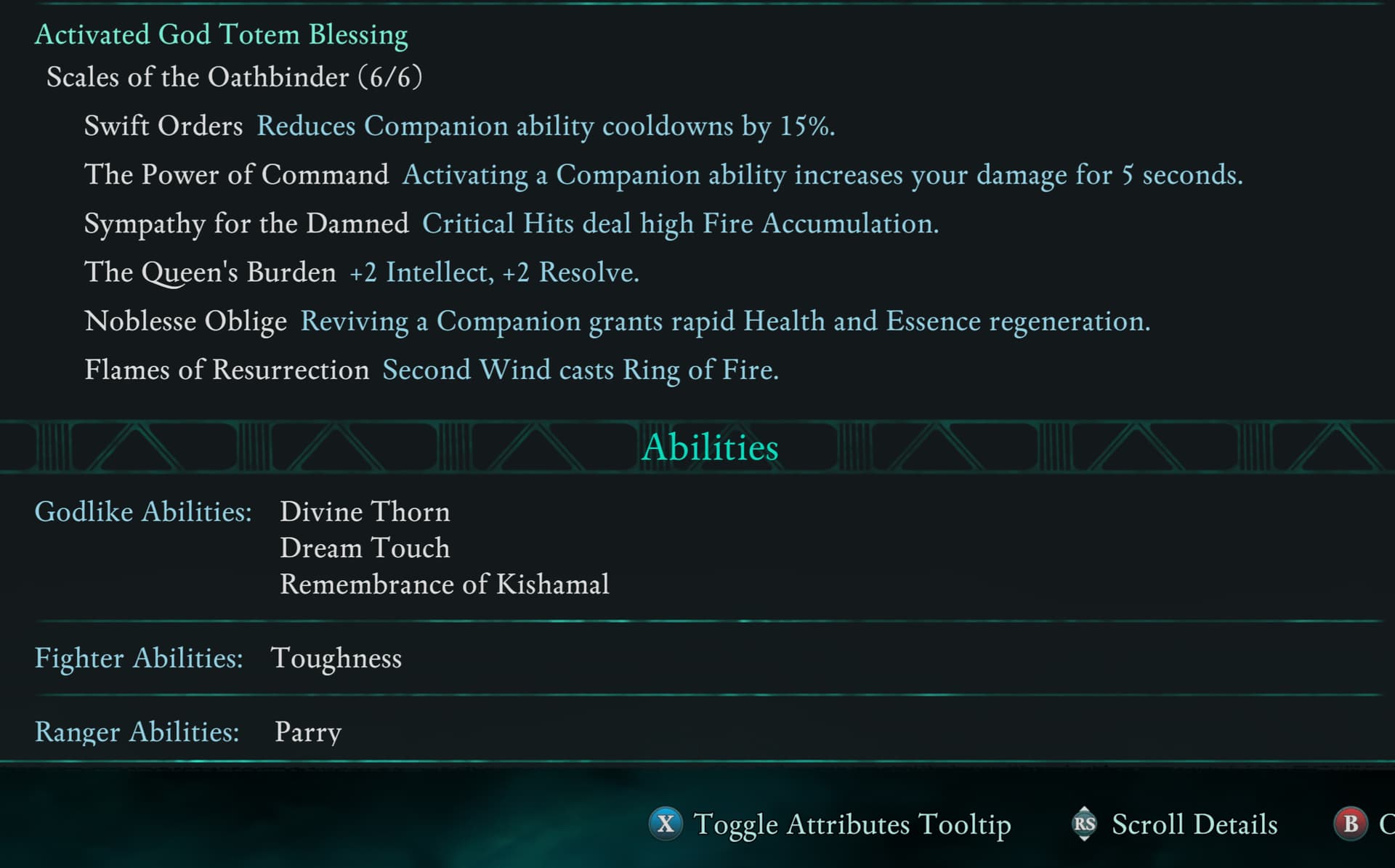Select the Abilities section header
1395x868 pixels.
pyautogui.click(x=710, y=447)
